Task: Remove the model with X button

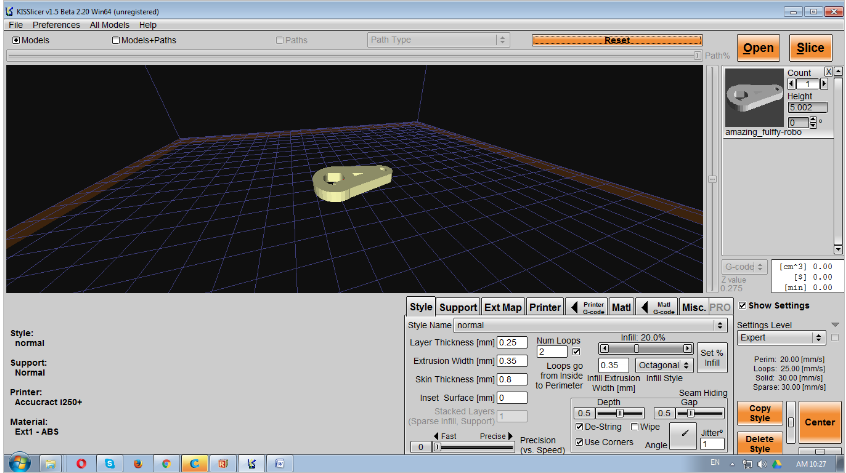Action: point(829,71)
